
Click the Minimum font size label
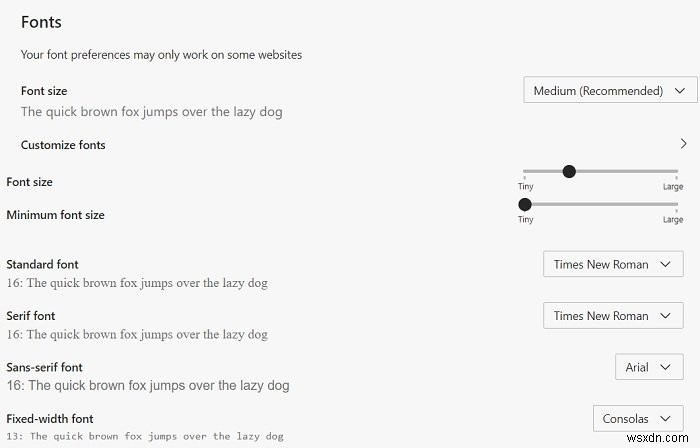pyautogui.click(x=55, y=215)
